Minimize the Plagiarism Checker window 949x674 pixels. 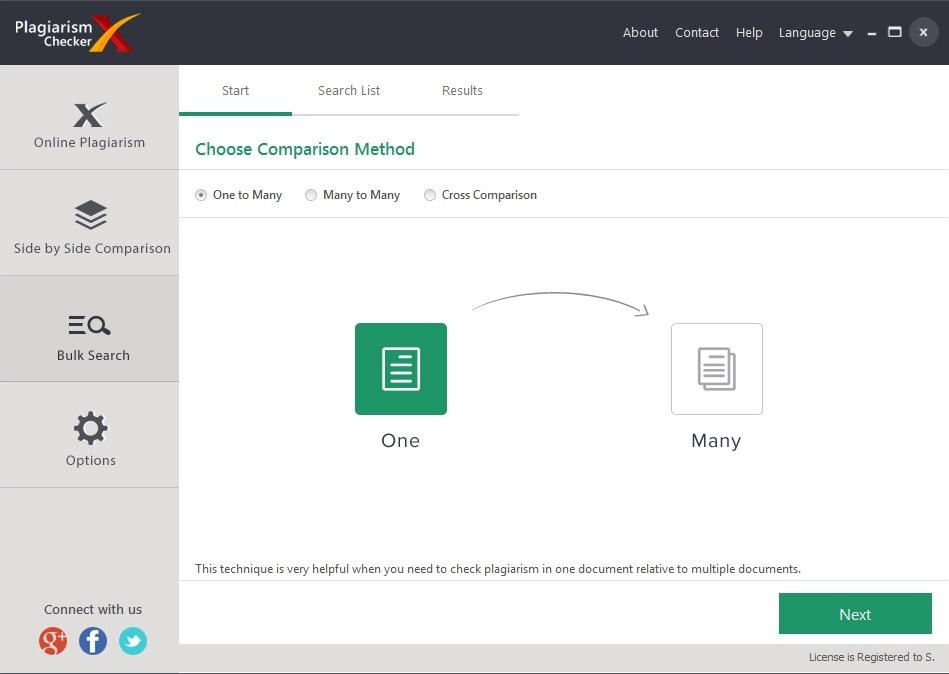872,33
